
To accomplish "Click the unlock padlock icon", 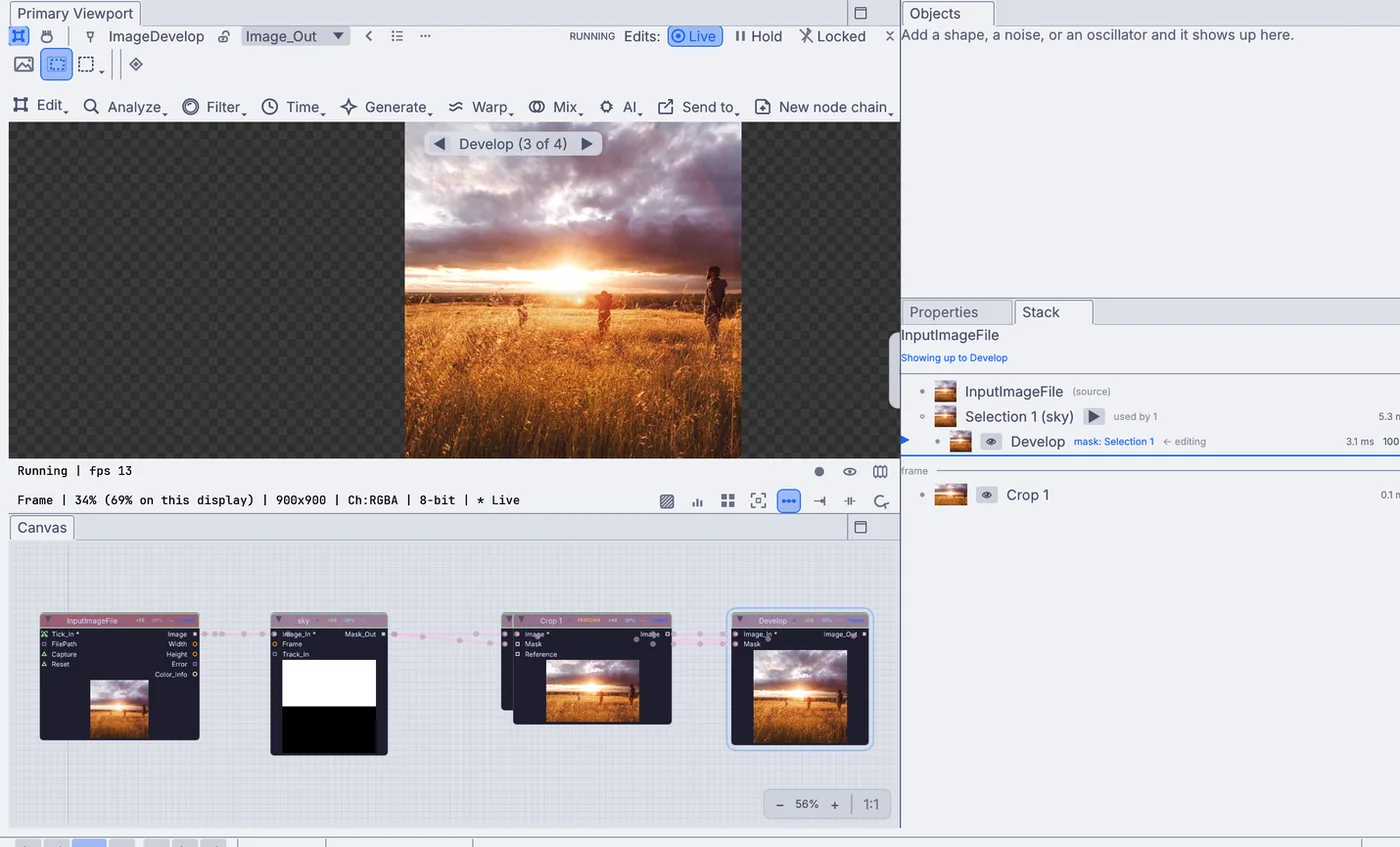I will click(x=223, y=36).
